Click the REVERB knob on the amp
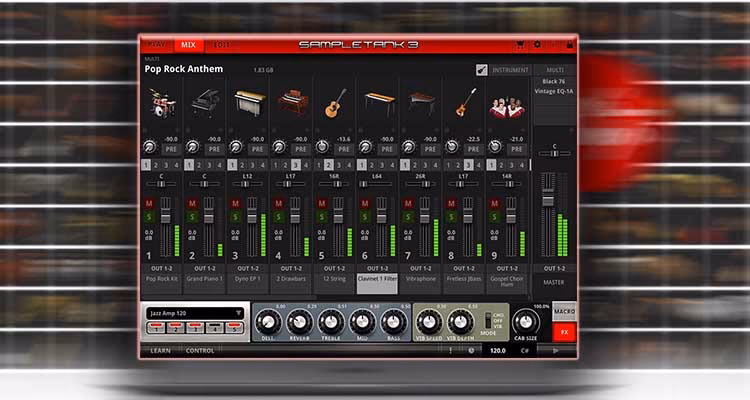 (x=299, y=322)
